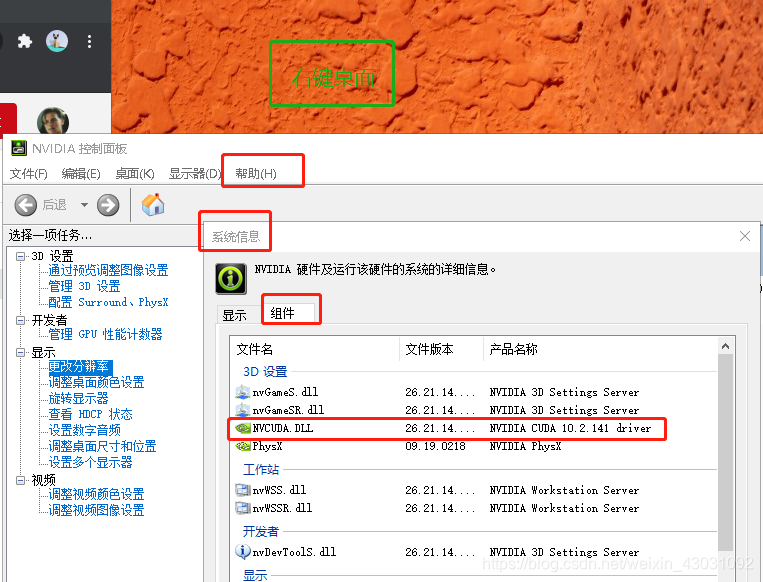The height and width of the screenshot is (582, 763).
Task: Open the Home icon in NVIDIA toolbar
Action: point(153,204)
